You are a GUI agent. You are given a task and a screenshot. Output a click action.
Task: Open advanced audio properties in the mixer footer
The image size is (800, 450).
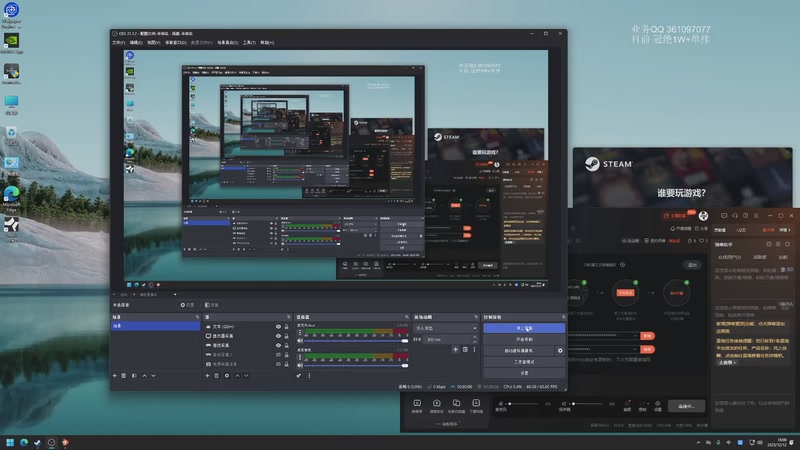tap(299, 376)
